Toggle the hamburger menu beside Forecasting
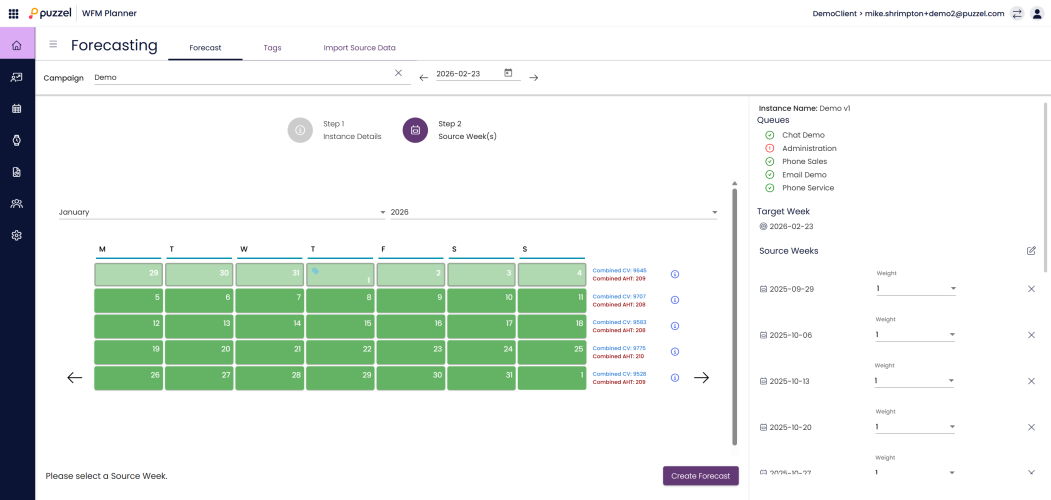 click(x=53, y=45)
